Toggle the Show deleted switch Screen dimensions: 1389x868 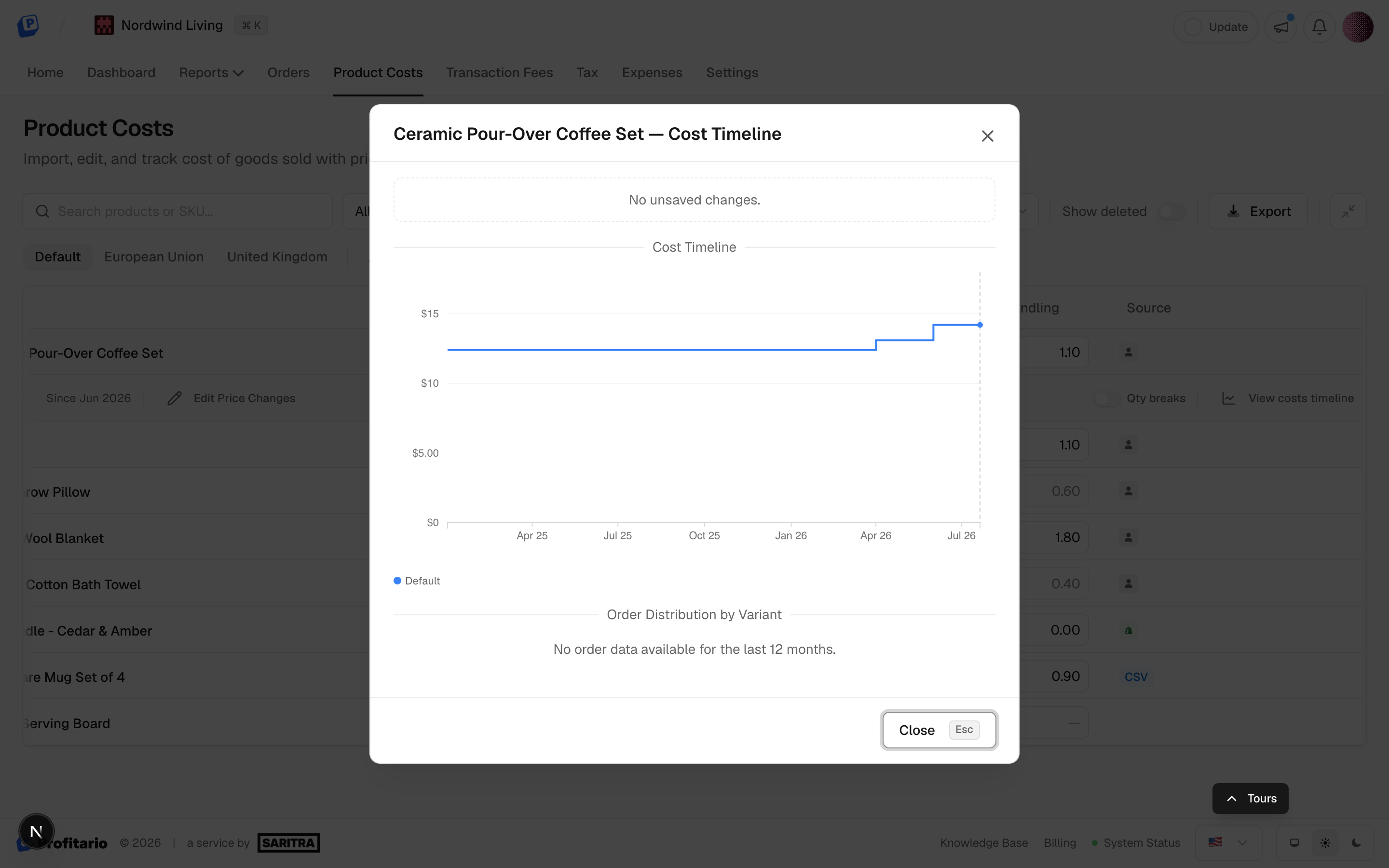coord(1171,211)
